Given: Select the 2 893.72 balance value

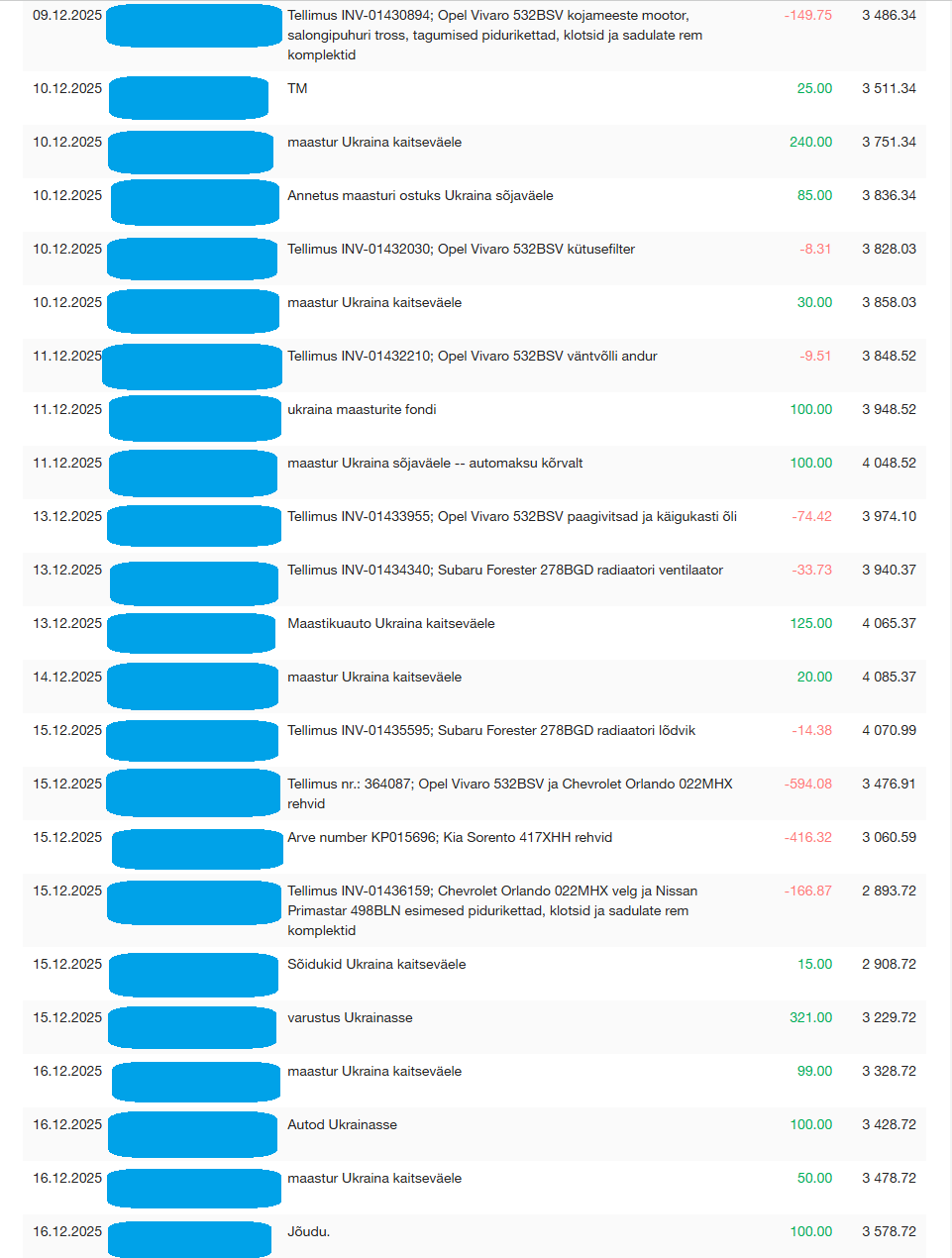Looking at the screenshot, I should 889,891.
